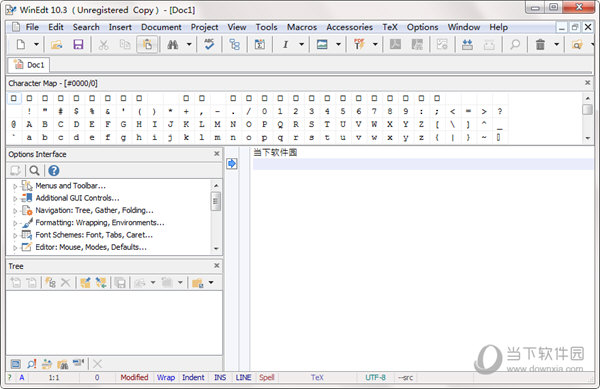Click the tree node build icon in Tree toolbar
Viewport: 600px width, 389px height.
[50, 283]
